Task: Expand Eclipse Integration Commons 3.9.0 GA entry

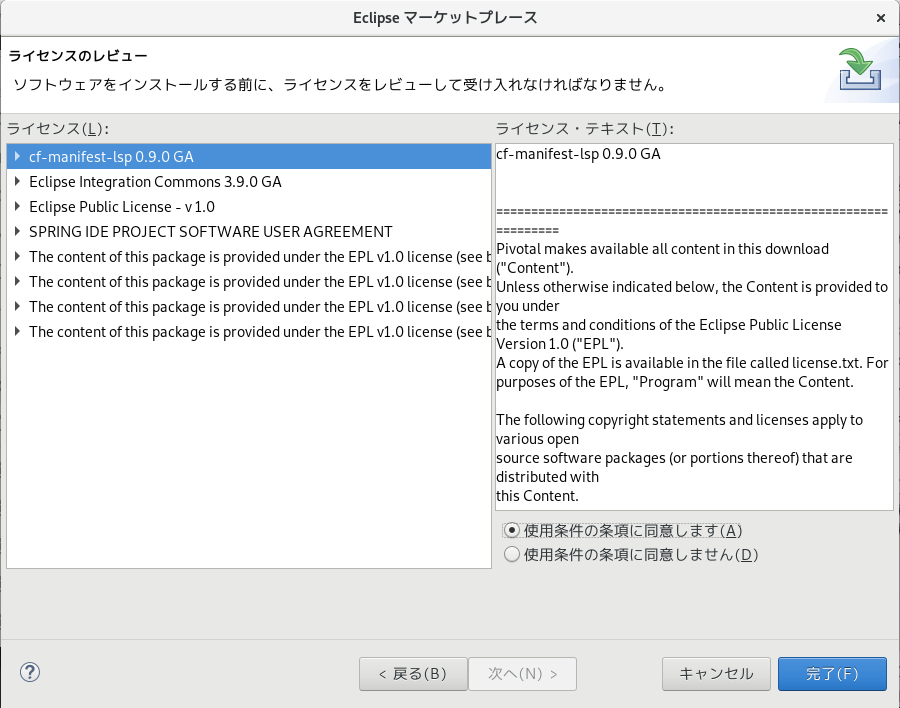Action: point(17,181)
